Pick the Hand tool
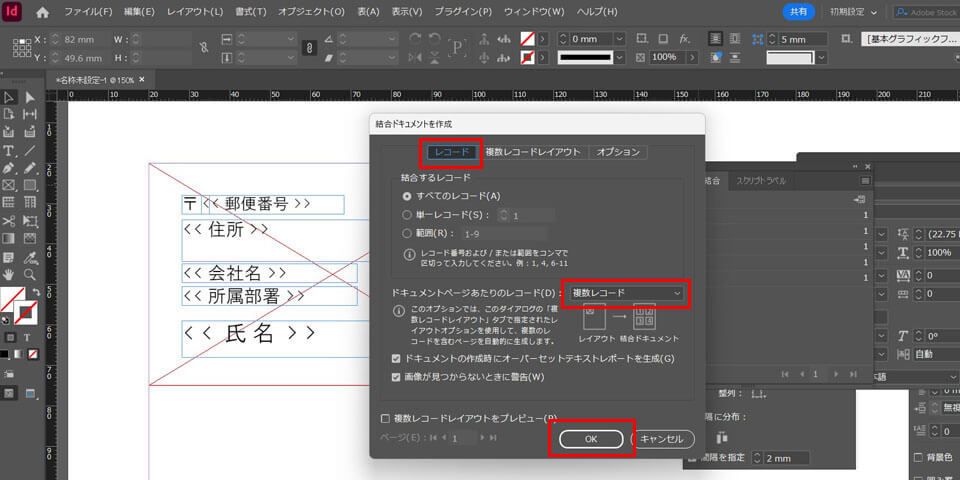 click(x=8, y=273)
